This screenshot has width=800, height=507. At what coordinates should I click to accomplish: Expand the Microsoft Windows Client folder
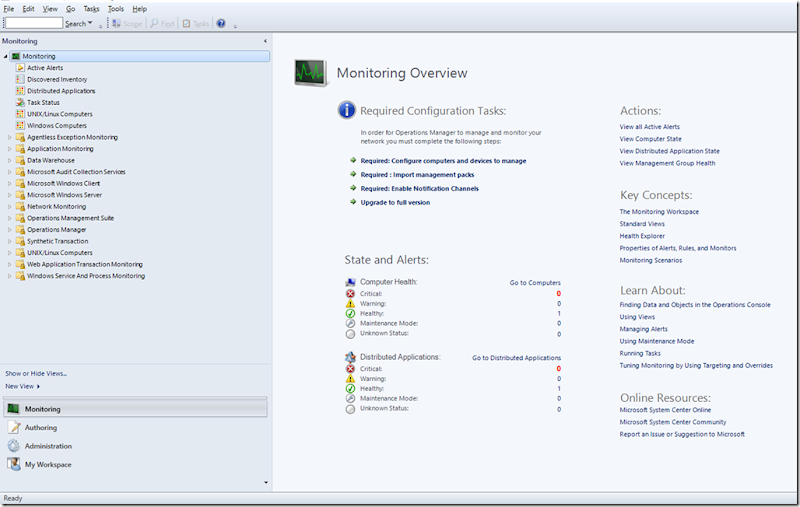pos(9,183)
